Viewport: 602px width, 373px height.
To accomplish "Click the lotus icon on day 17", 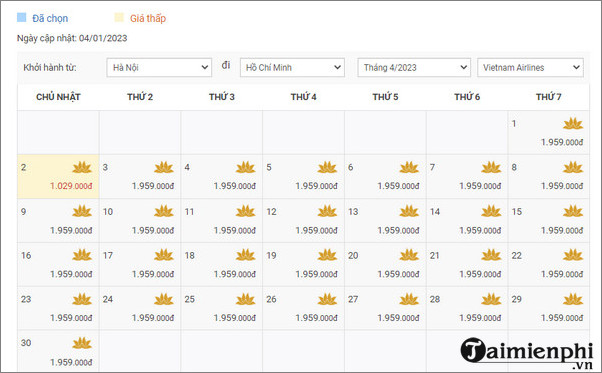I will 164,255.
